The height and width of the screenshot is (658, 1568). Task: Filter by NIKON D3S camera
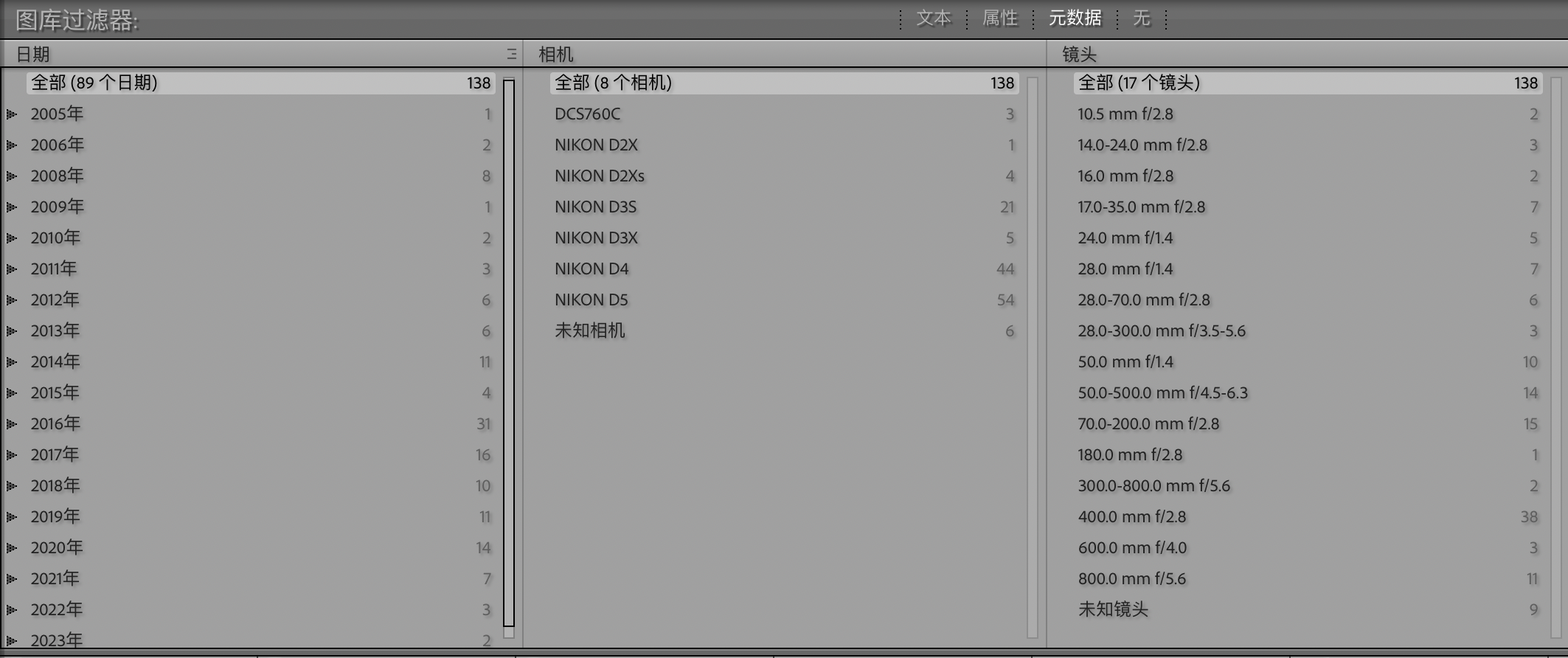(785, 207)
